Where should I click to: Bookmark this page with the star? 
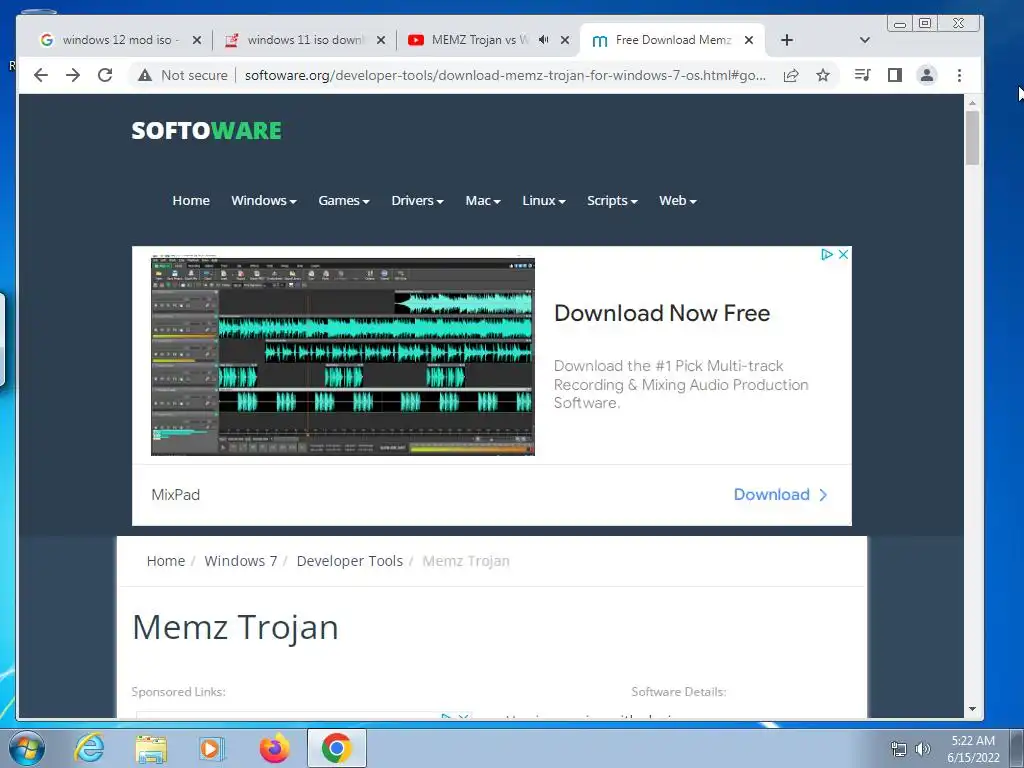(823, 75)
